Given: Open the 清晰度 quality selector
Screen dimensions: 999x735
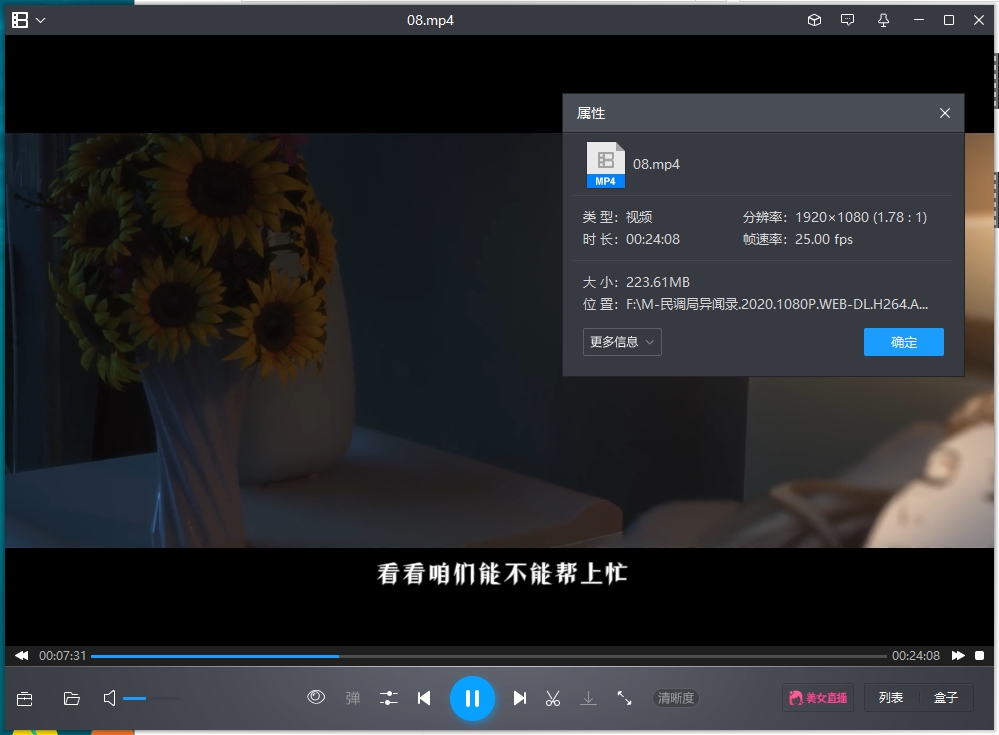Looking at the screenshot, I should click(676, 698).
